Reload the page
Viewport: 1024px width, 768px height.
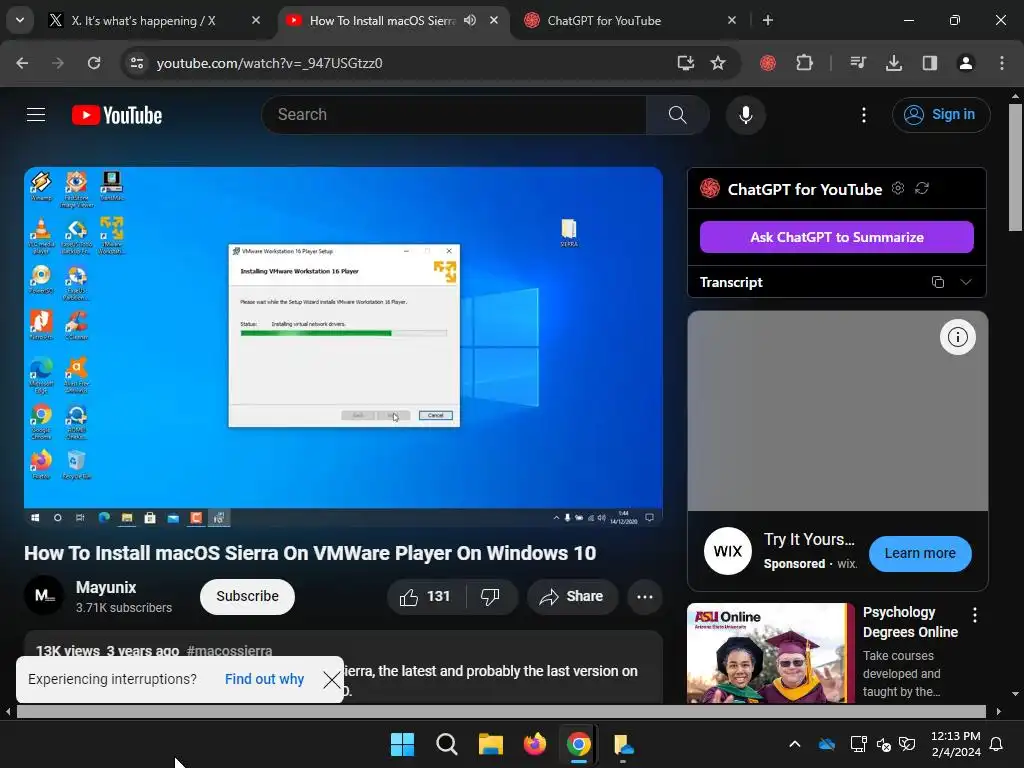94,63
